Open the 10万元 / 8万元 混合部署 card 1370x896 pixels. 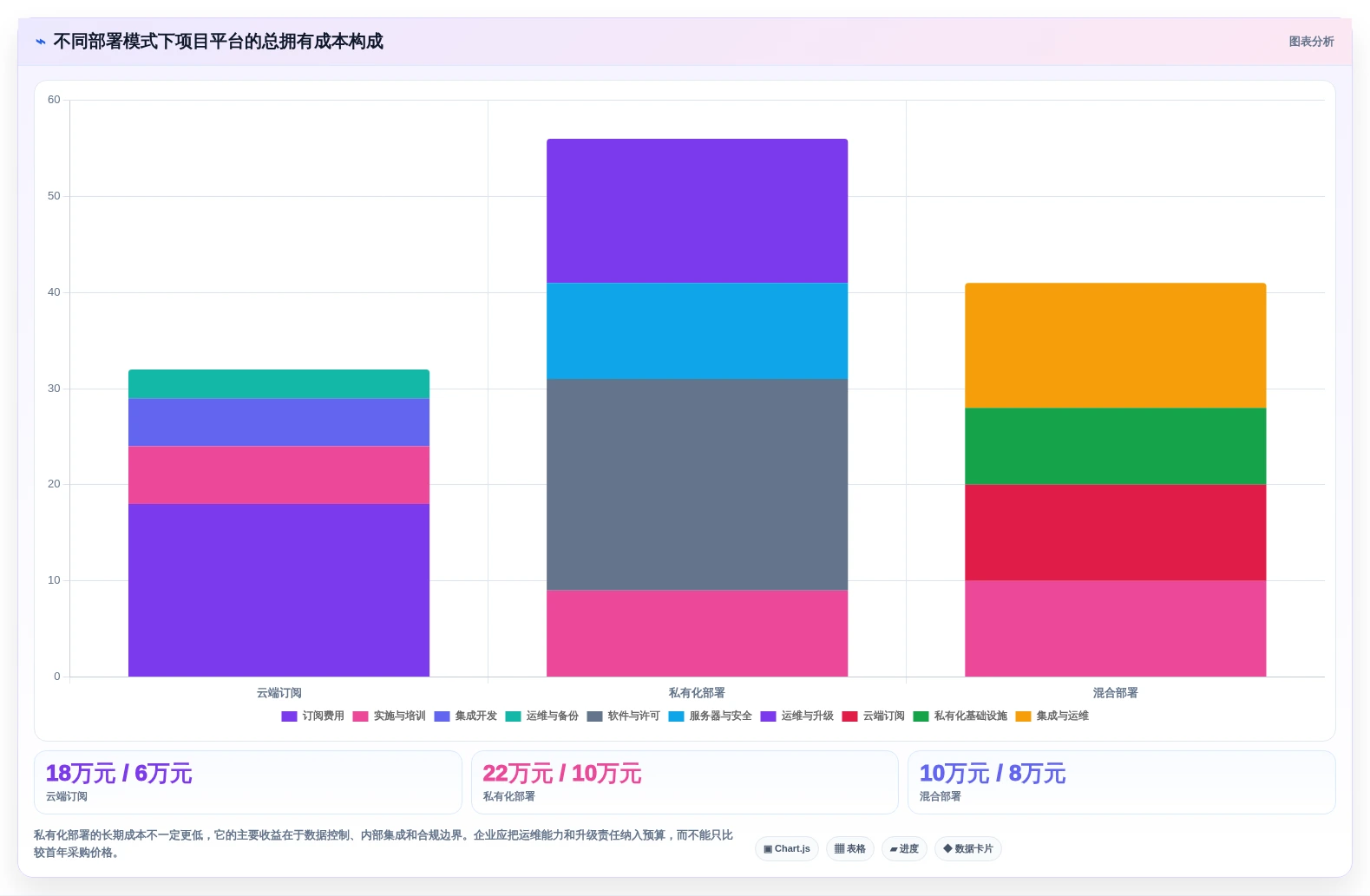tap(1121, 782)
